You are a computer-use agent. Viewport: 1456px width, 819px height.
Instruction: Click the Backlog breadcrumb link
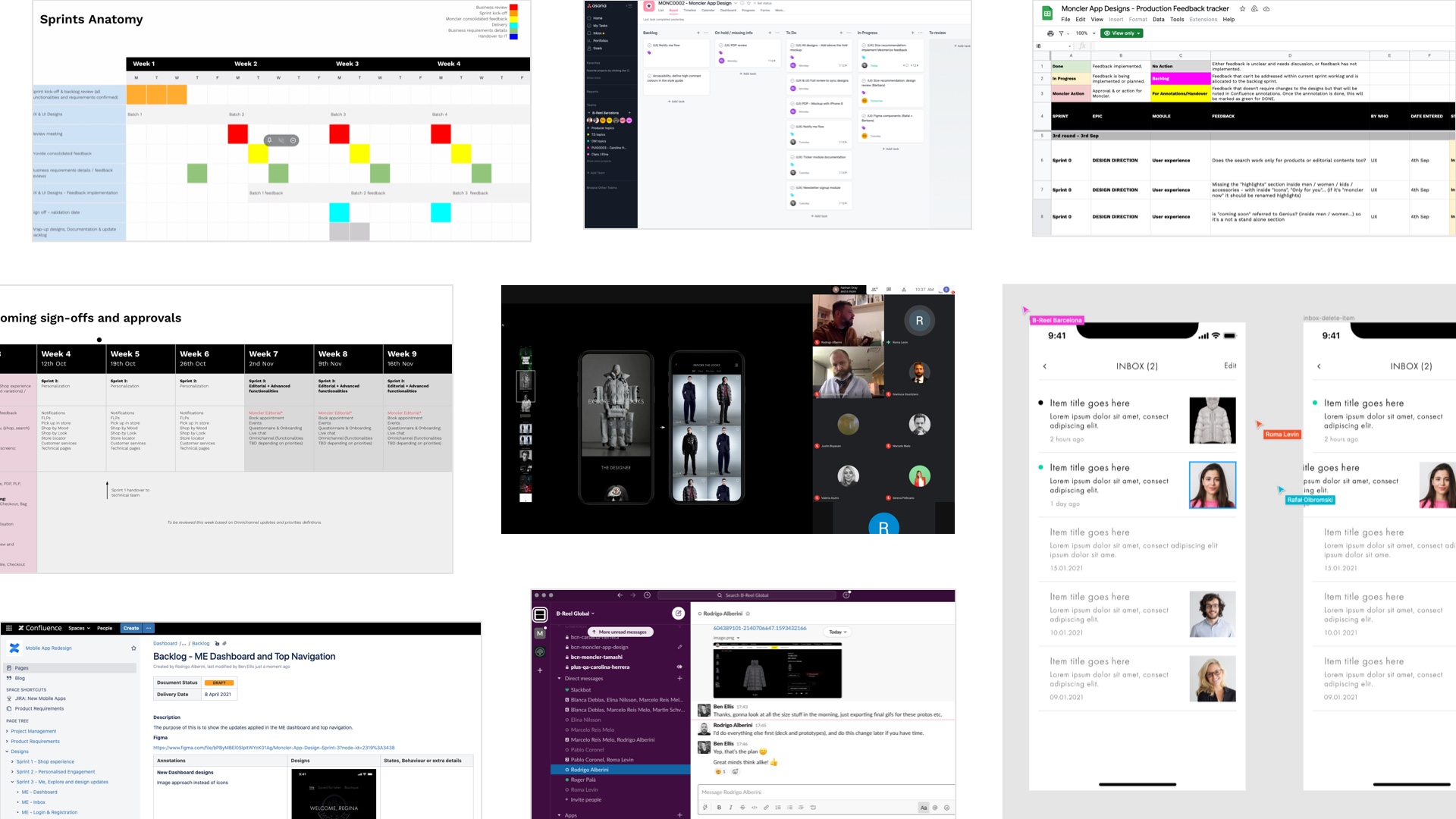201,643
